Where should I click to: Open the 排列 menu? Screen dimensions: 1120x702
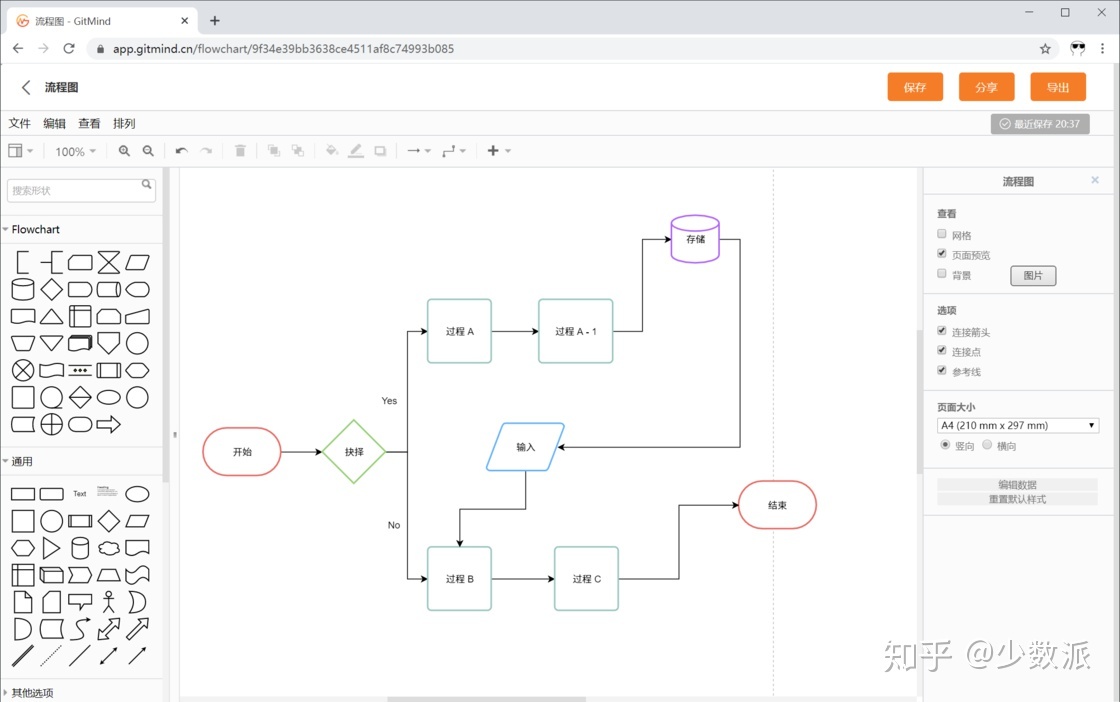pyautogui.click(x=124, y=124)
